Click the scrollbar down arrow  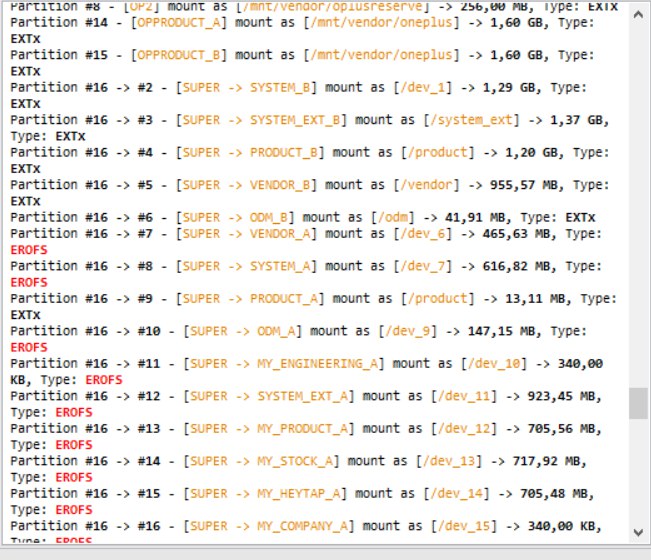[x=638, y=532]
